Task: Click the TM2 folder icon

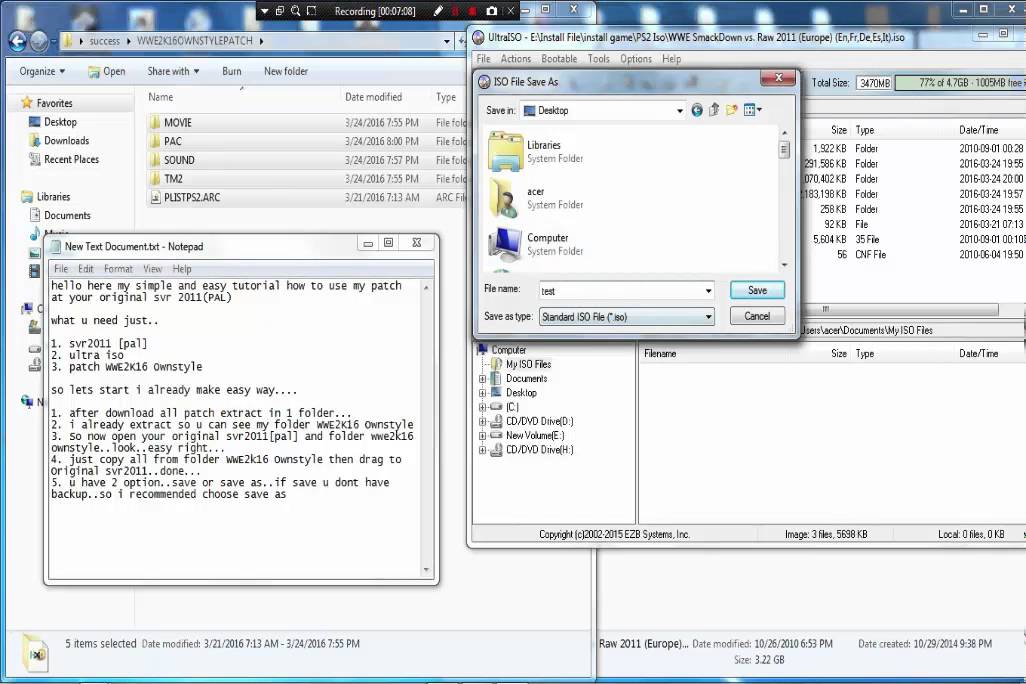Action: point(155,179)
